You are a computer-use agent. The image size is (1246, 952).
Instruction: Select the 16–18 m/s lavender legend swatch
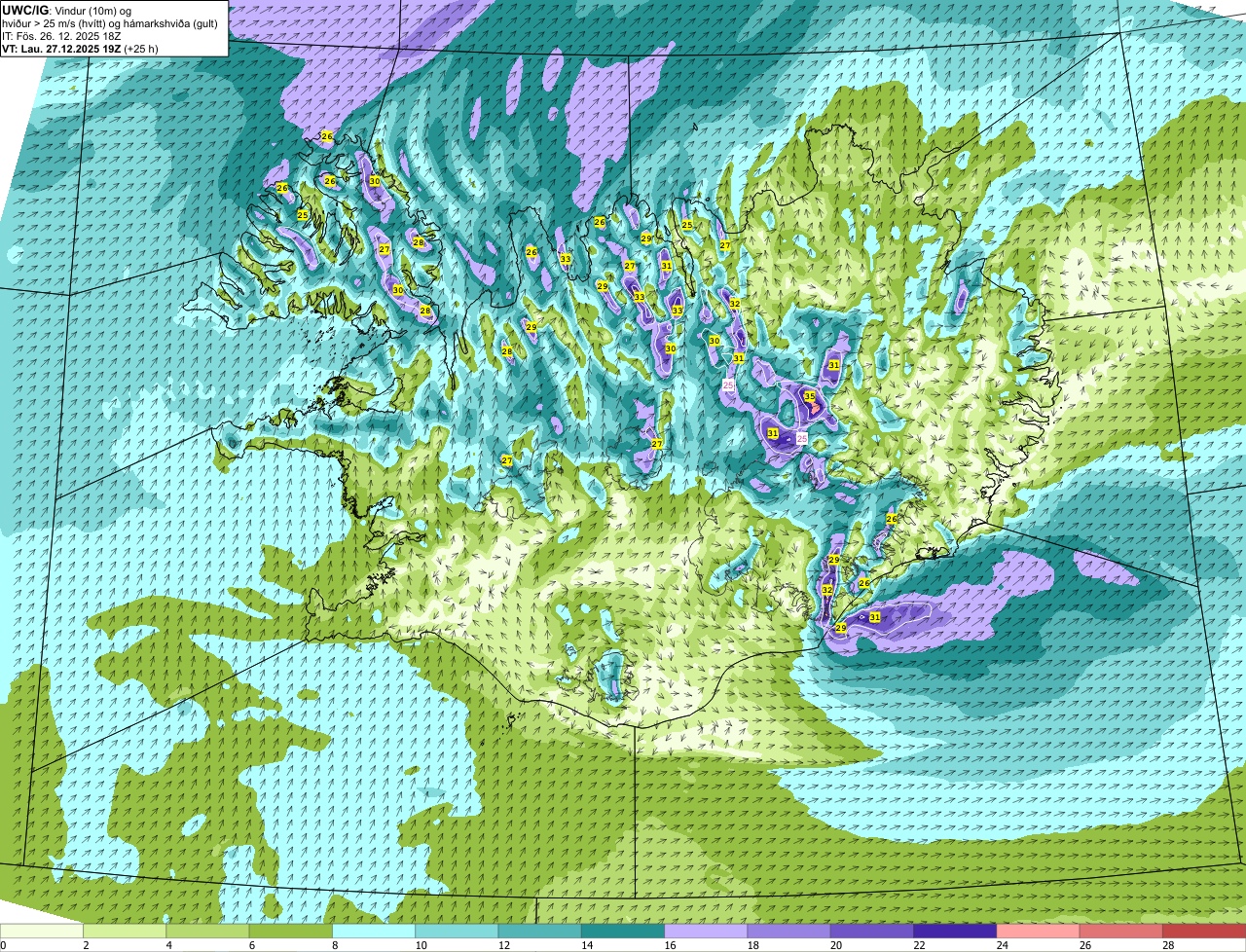point(706,931)
